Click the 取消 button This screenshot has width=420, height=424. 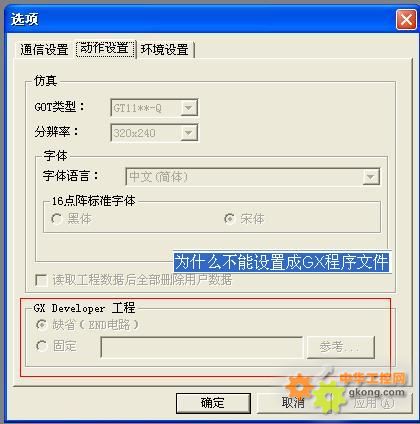[293, 403]
